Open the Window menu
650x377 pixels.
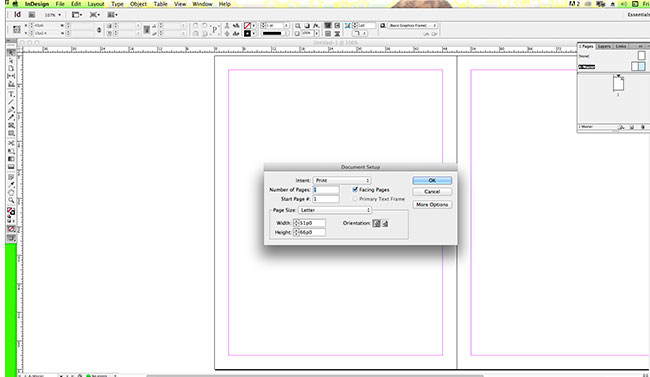(202, 4)
